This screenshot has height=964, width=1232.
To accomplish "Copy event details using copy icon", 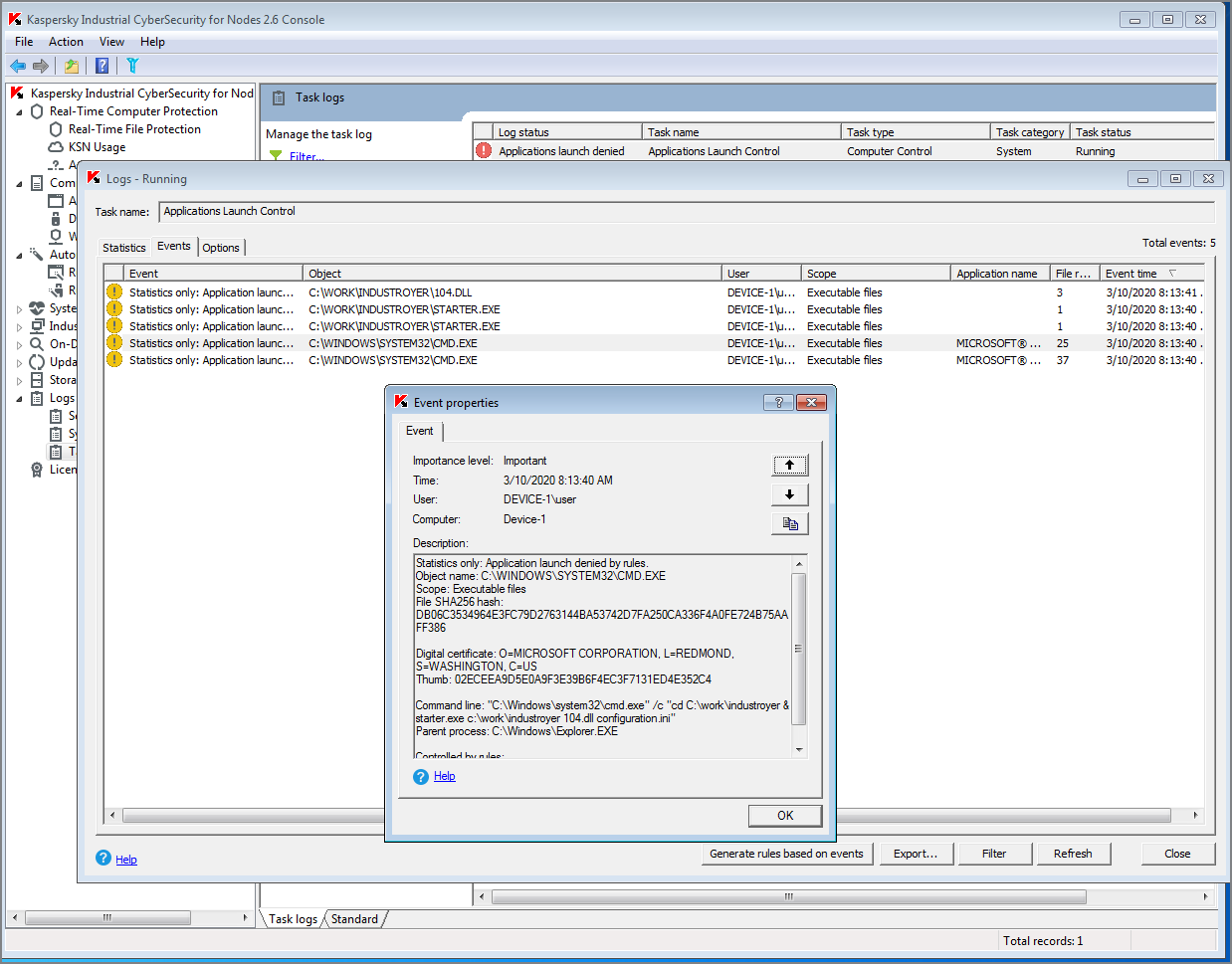I will coord(789,523).
